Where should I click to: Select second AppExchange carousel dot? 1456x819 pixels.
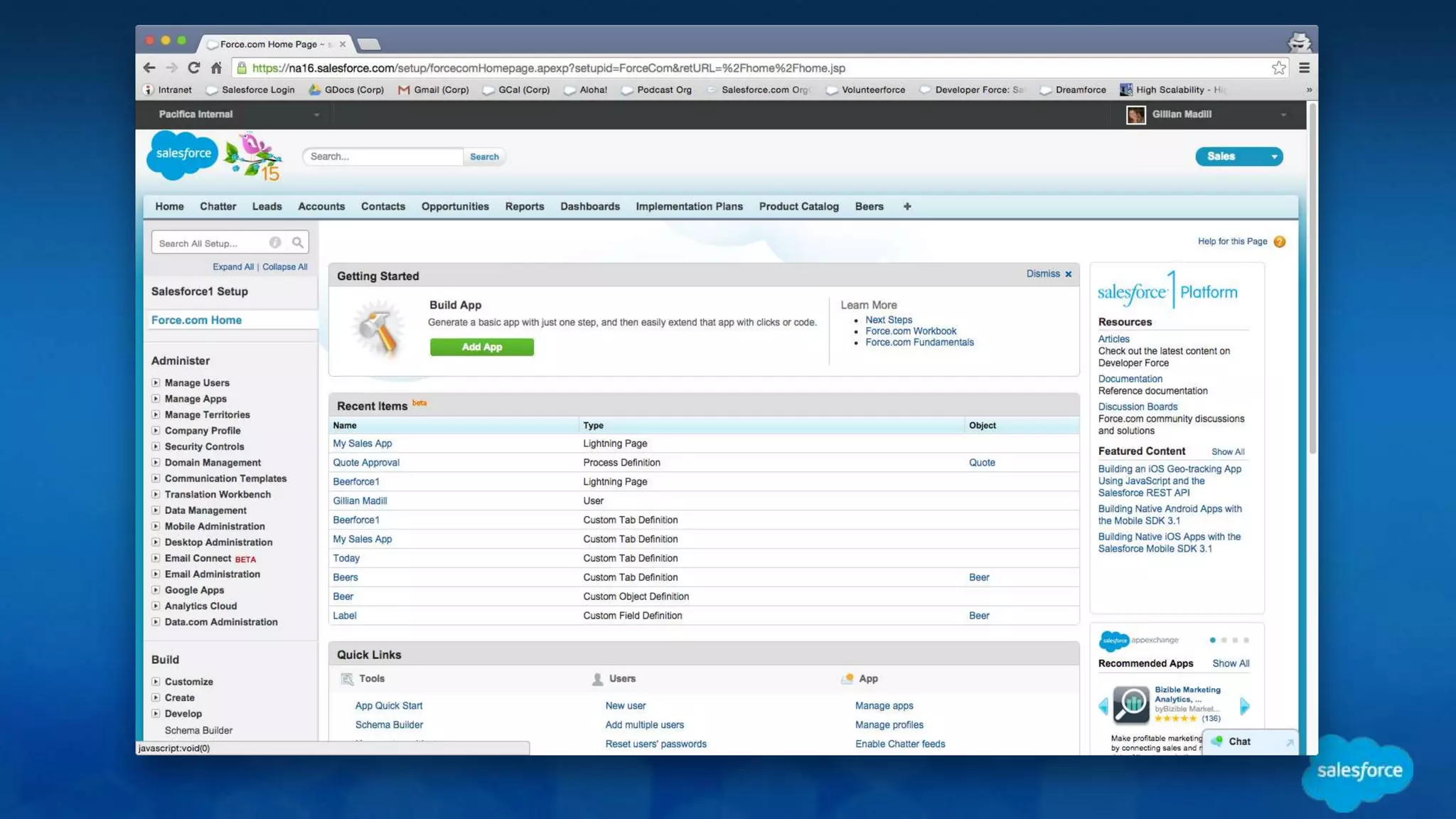click(x=1224, y=640)
